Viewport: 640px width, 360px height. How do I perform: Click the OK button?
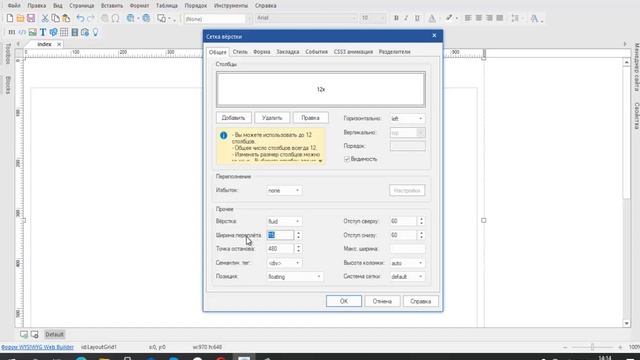pyautogui.click(x=344, y=301)
